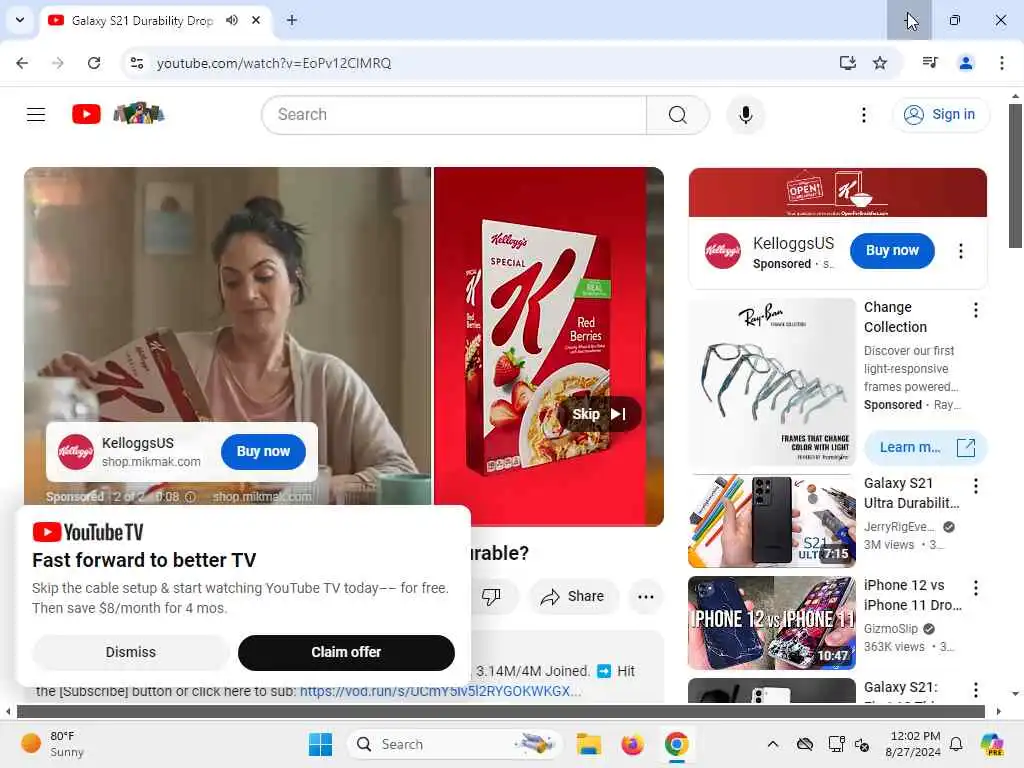Viewport: 1024px width, 768px height.
Task: Bookmark this page with star icon
Action: coord(880,63)
